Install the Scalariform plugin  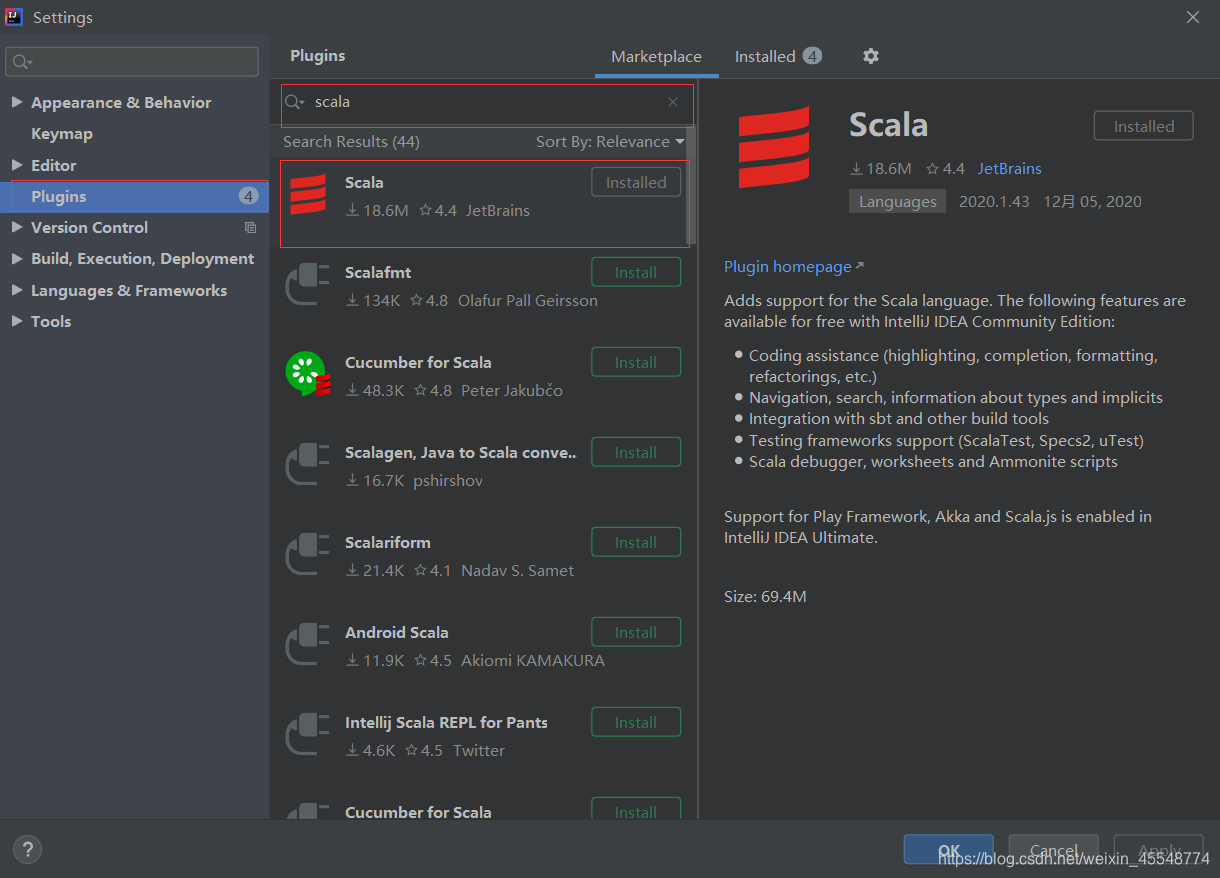click(636, 542)
